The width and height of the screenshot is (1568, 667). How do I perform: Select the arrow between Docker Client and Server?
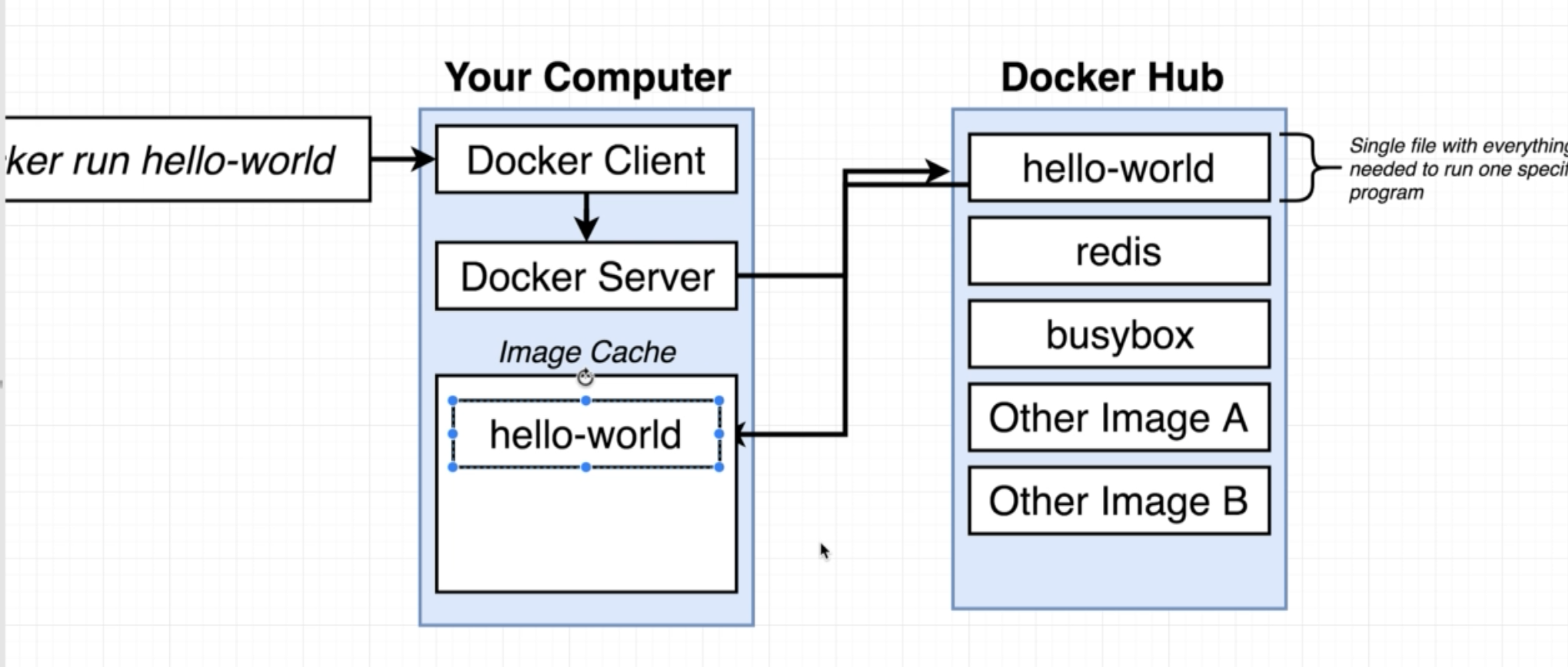point(586,217)
